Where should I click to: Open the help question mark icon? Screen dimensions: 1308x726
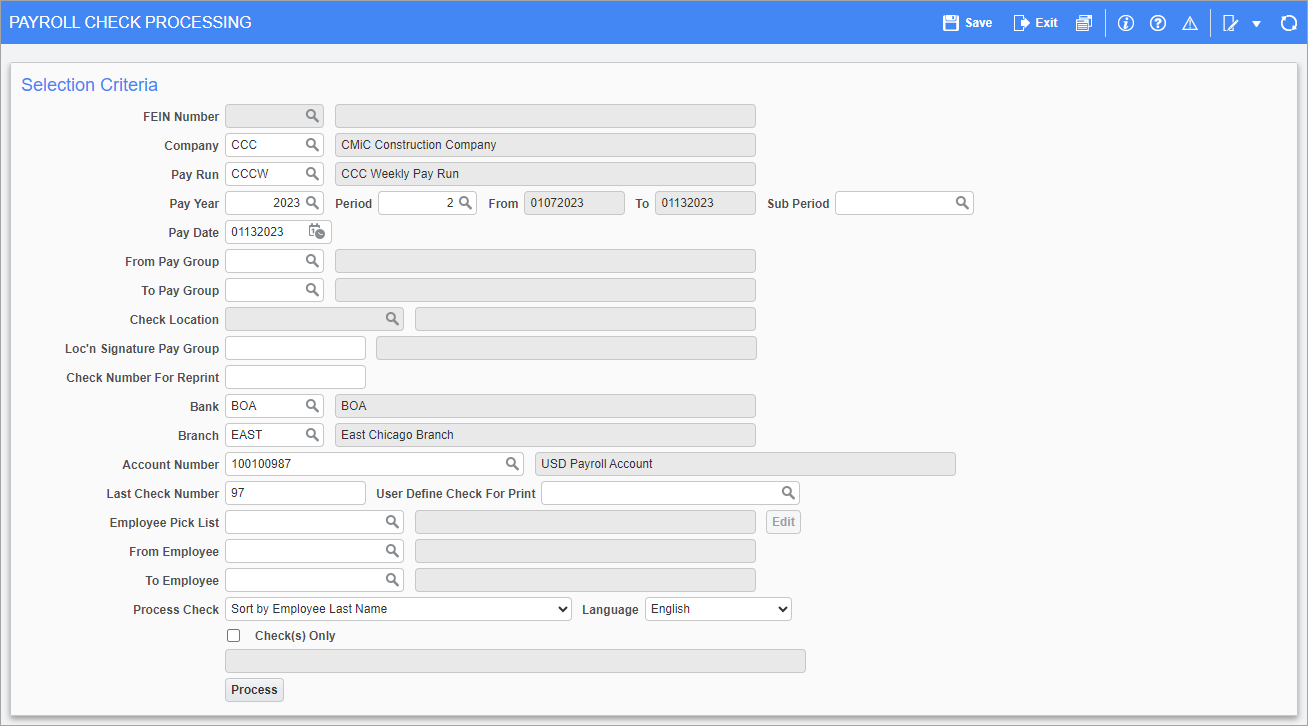tap(1158, 22)
